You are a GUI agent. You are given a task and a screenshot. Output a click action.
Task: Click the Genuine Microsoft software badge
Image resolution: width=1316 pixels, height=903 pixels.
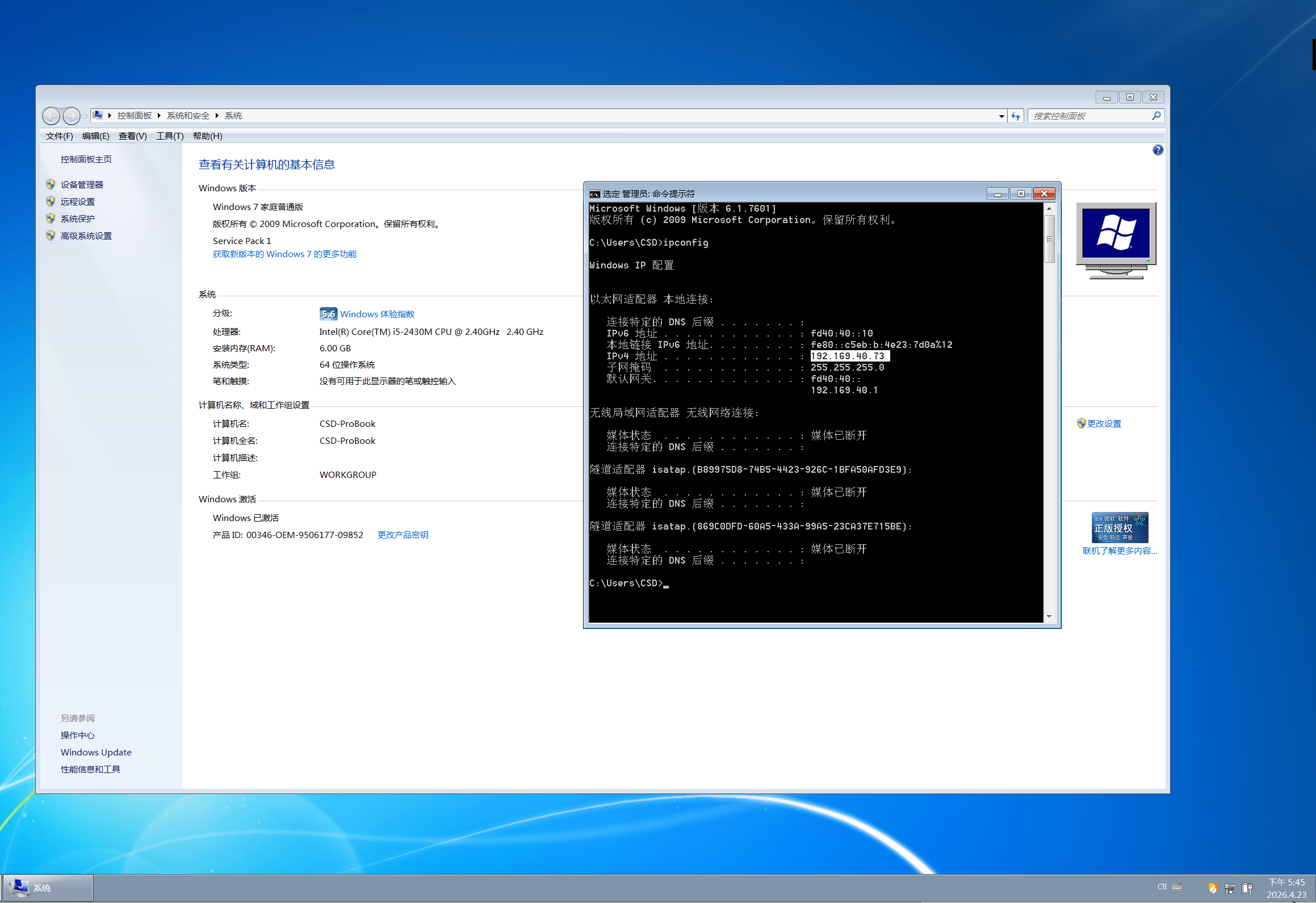pos(1120,527)
